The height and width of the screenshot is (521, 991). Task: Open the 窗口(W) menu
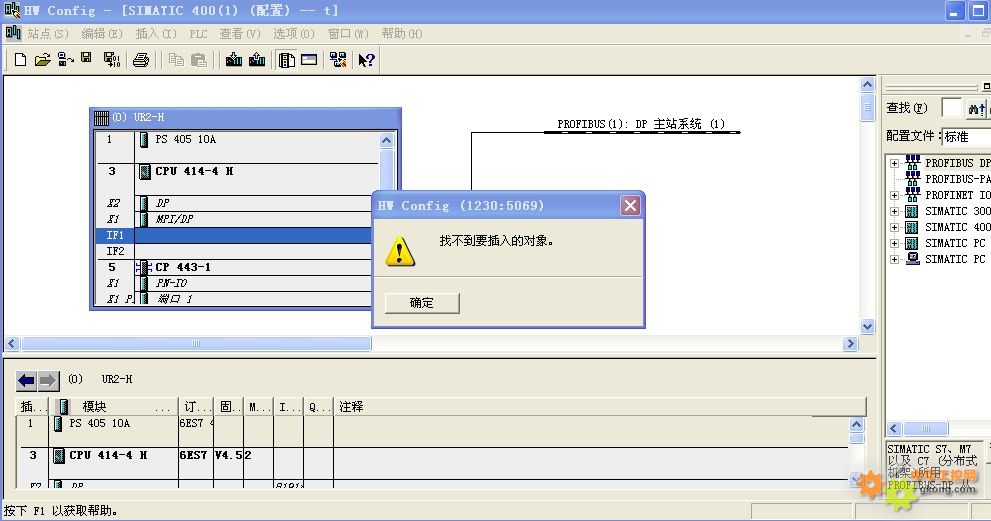click(x=348, y=34)
